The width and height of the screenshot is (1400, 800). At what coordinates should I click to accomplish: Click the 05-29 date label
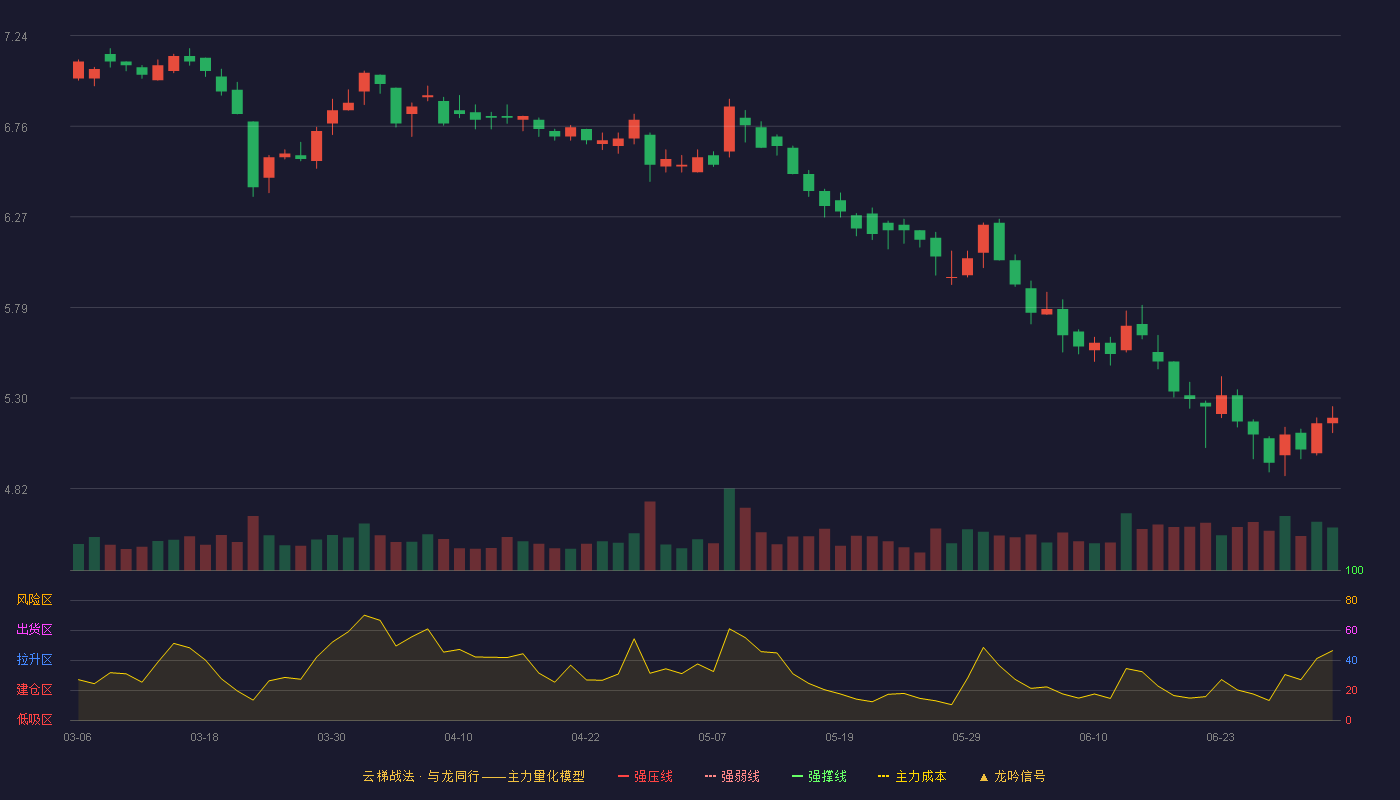966,737
